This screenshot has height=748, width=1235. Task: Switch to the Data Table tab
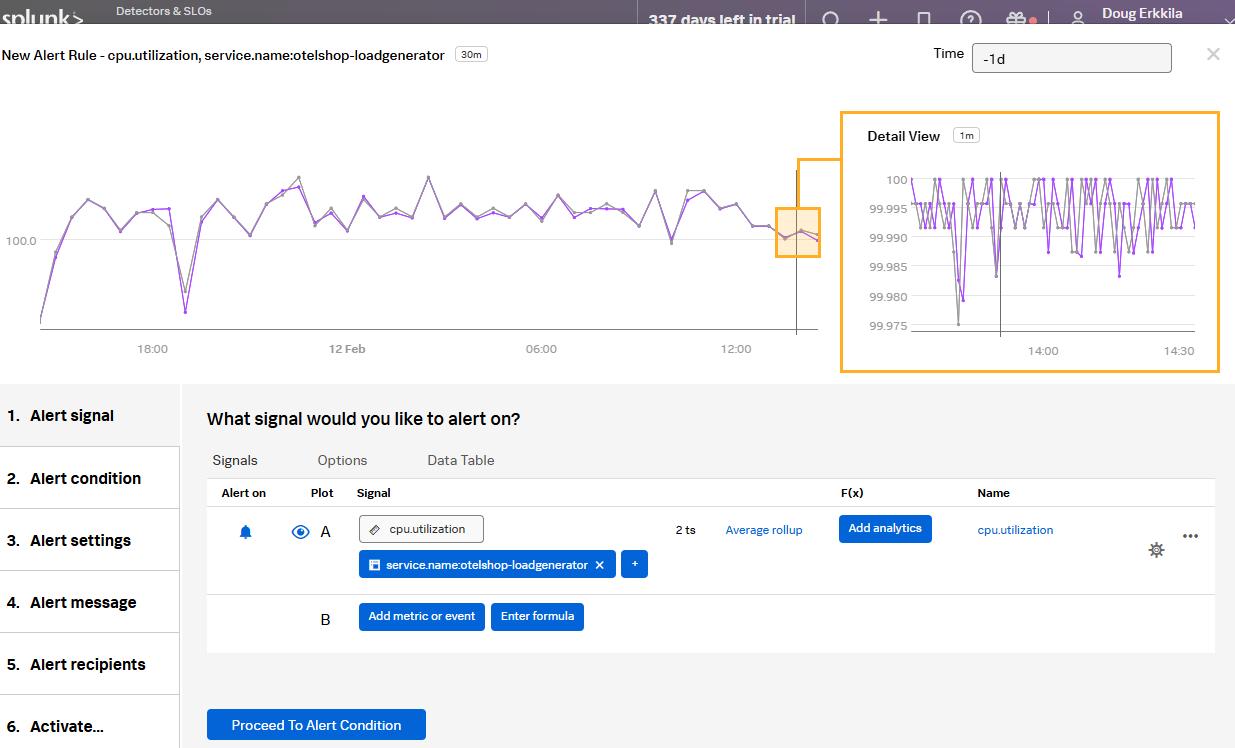click(x=460, y=460)
